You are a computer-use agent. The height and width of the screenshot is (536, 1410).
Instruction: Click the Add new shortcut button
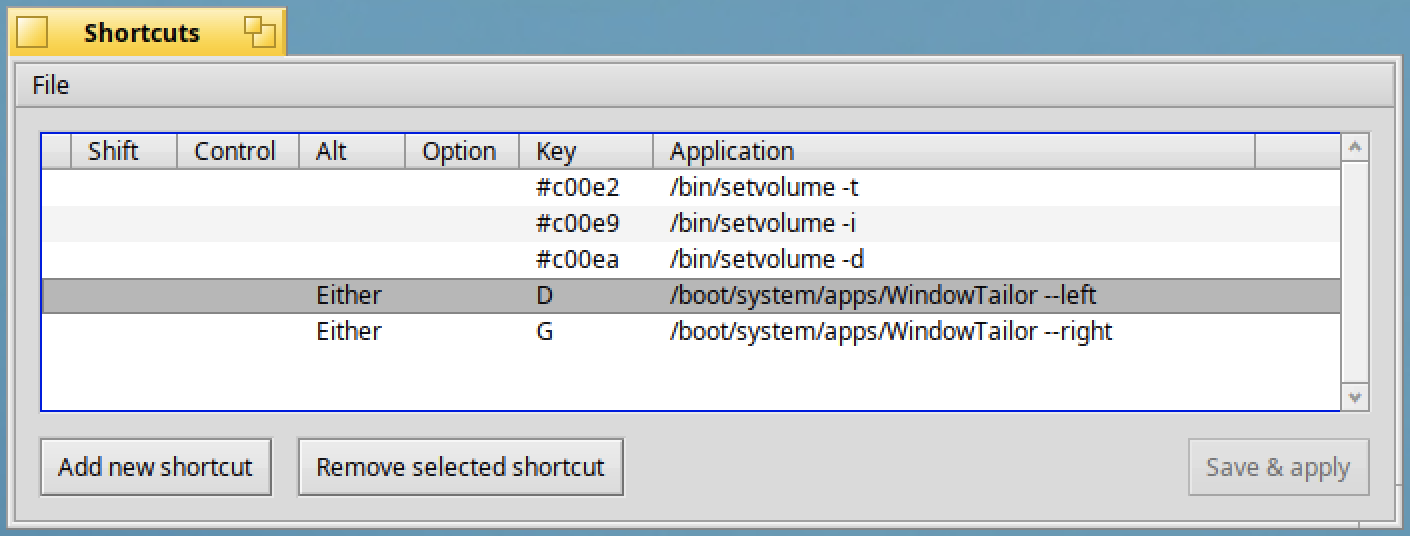click(156, 467)
